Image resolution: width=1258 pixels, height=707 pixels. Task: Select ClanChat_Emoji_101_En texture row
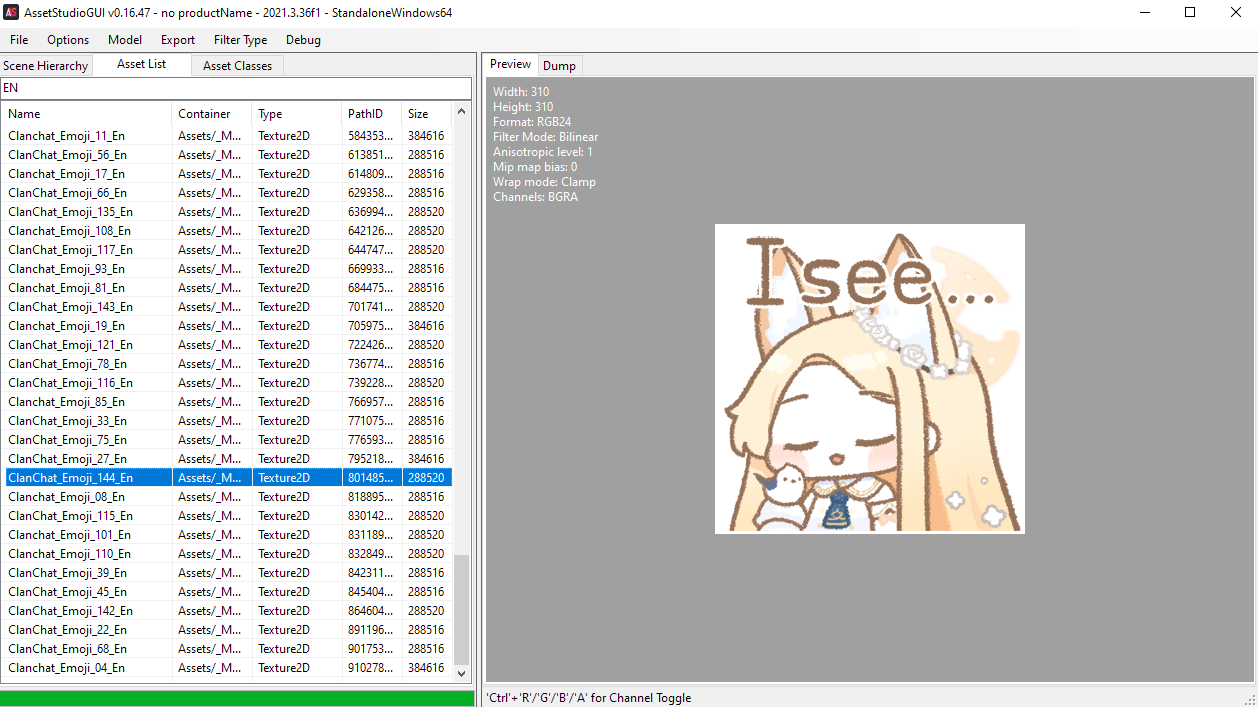point(229,535)
